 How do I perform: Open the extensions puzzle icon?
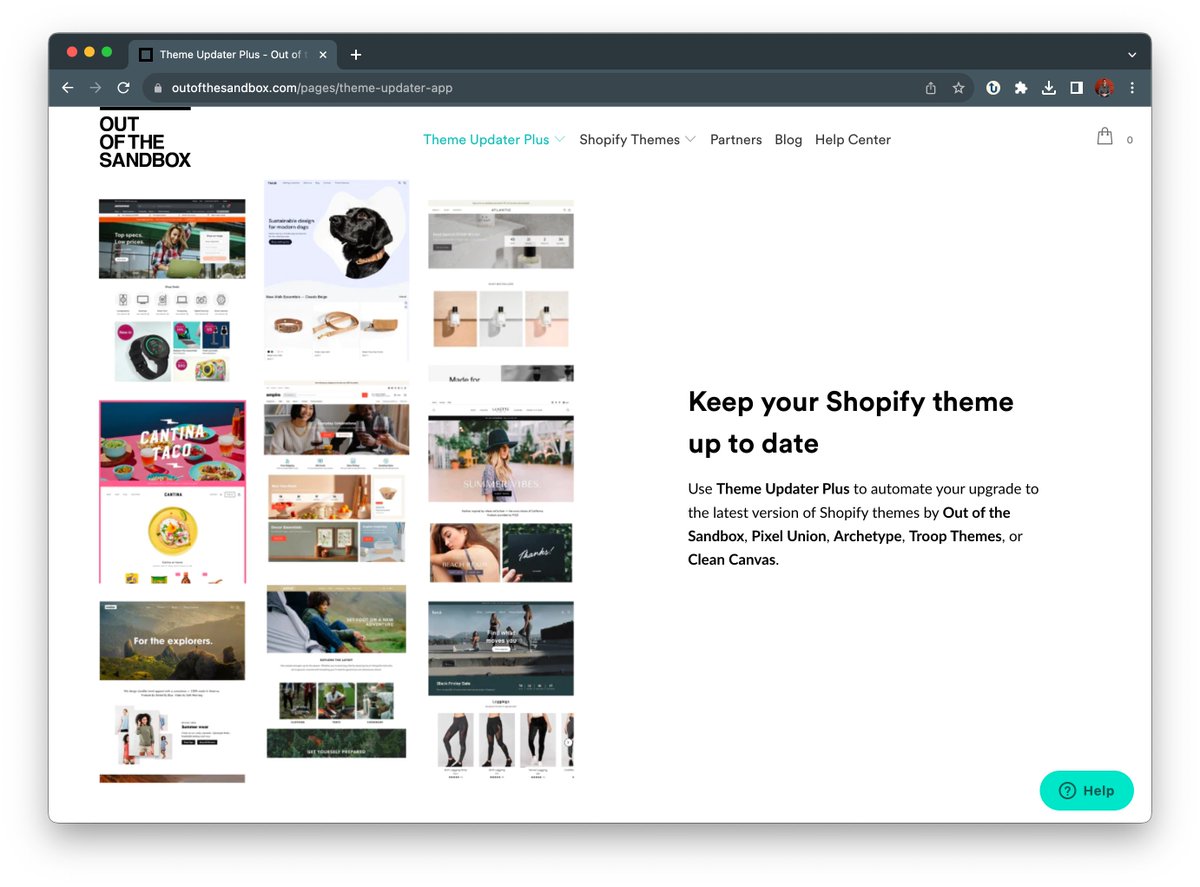(x=1021, y=88)
